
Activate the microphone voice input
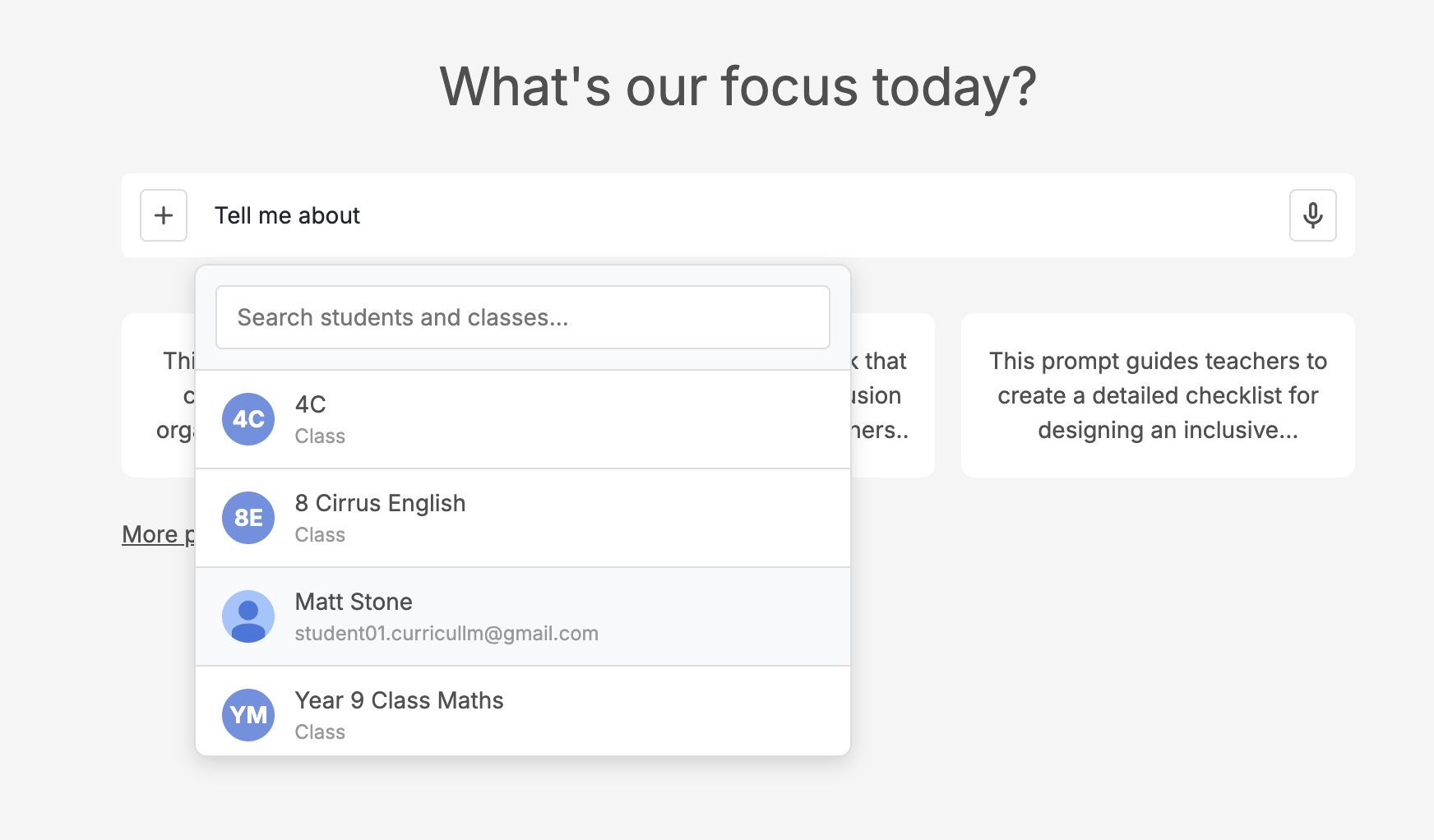1312,215
